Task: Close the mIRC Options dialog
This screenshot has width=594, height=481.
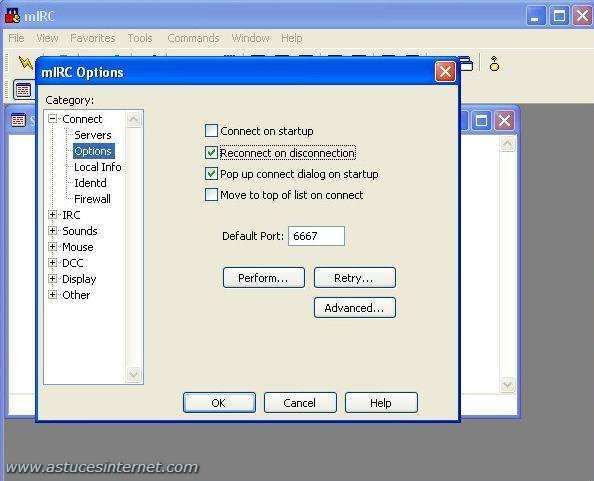Action: pyautogui.click(x=445, y=72)
